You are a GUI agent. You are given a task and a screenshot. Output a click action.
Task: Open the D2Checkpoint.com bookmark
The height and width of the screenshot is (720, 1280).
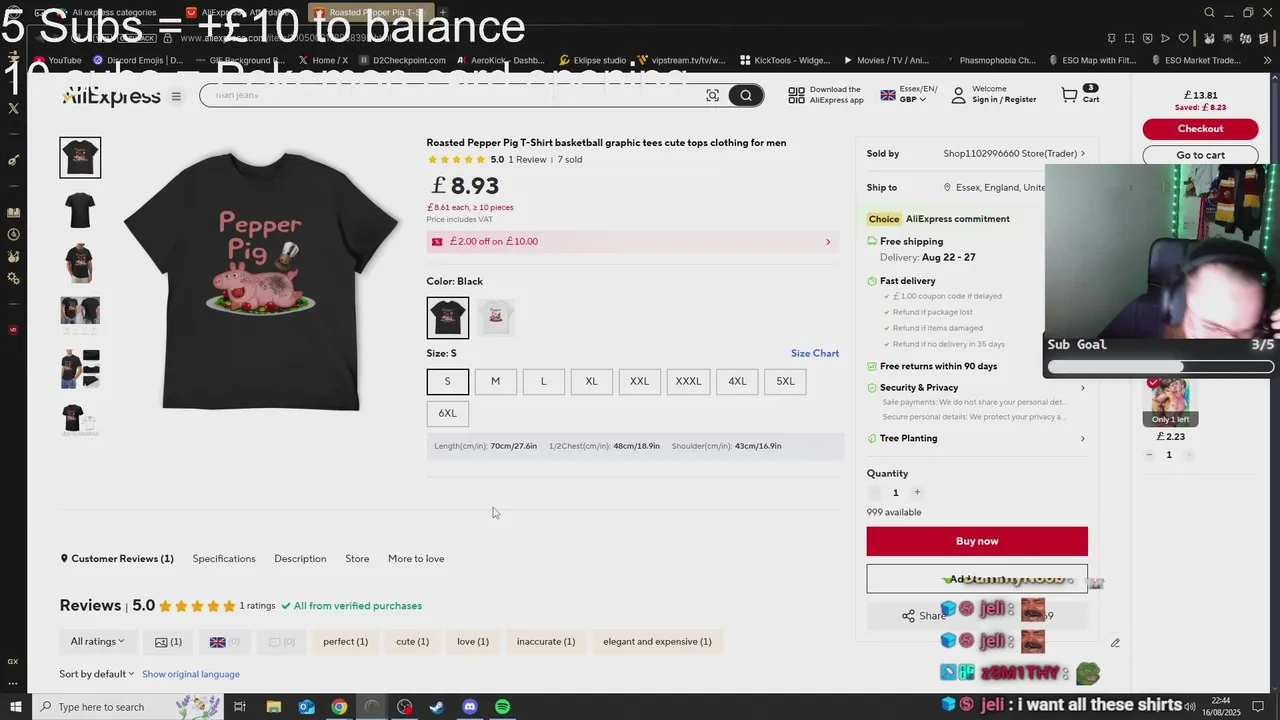[x=402, y=60]
